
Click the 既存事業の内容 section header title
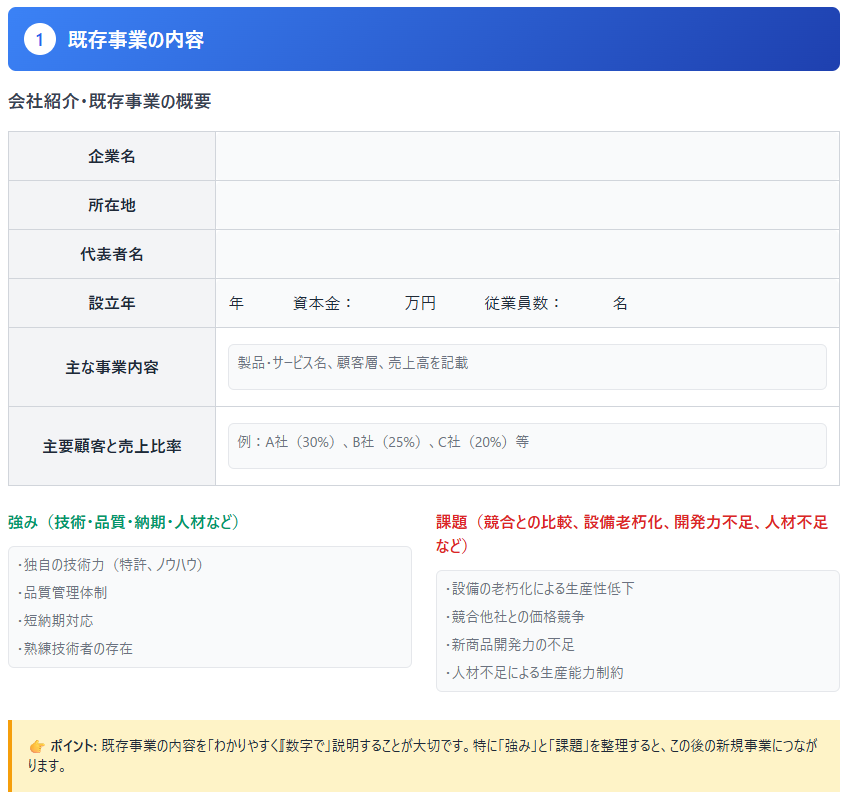click(x=136, y=40)
